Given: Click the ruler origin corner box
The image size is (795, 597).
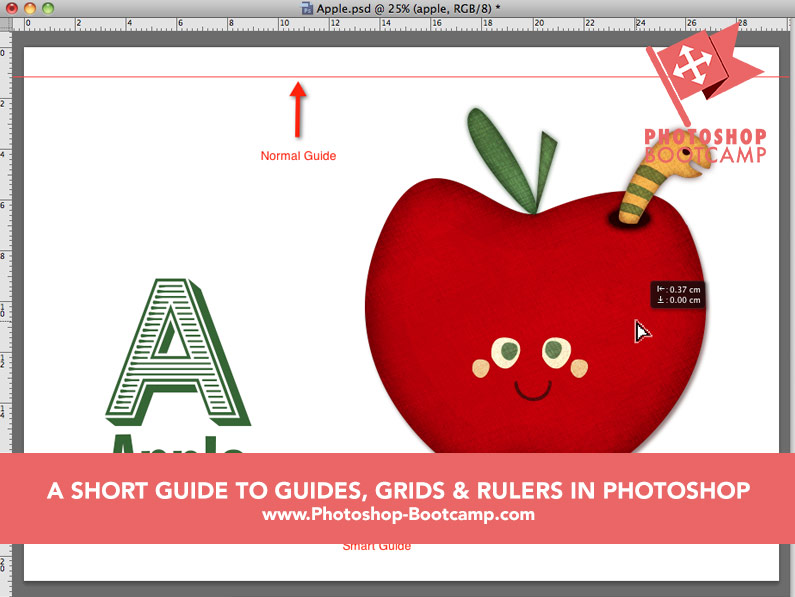Looking at the screenshot, I should (x=6, y=24).
